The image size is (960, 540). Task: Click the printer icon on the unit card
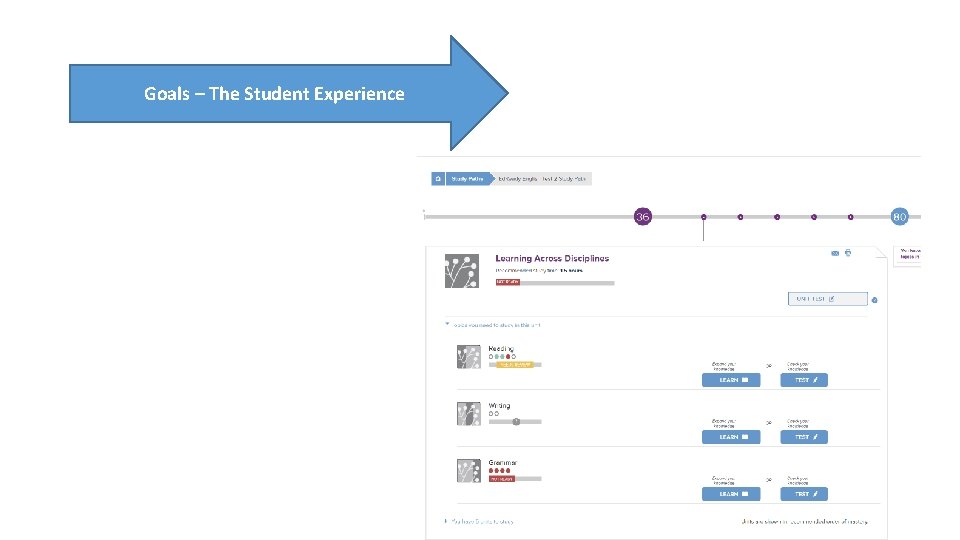tap(848, 253)
